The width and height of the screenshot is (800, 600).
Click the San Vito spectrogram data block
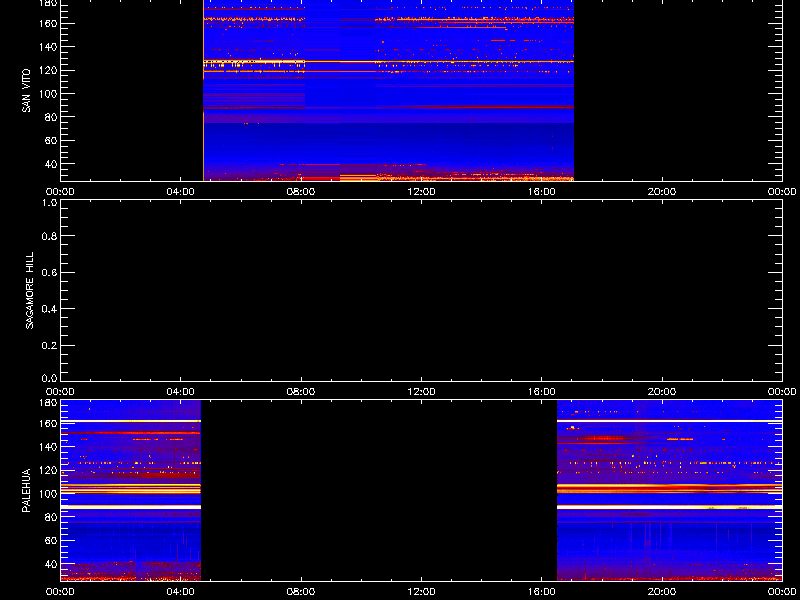coord(389,90)
